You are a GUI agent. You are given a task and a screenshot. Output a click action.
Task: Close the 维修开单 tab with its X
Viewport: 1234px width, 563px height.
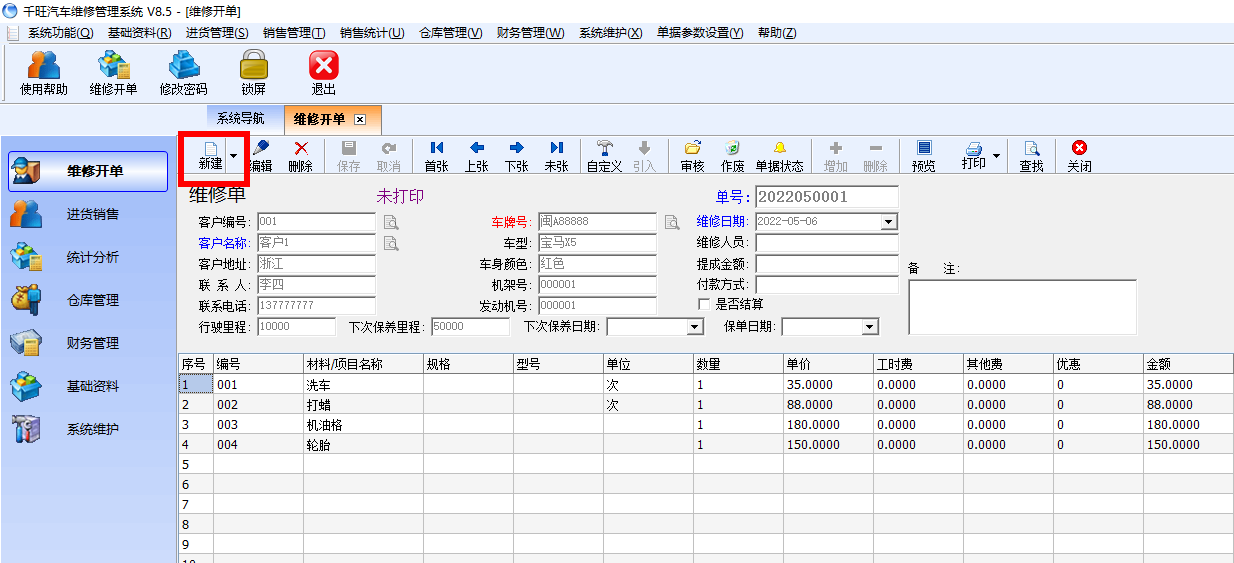[x=360, y=119]
